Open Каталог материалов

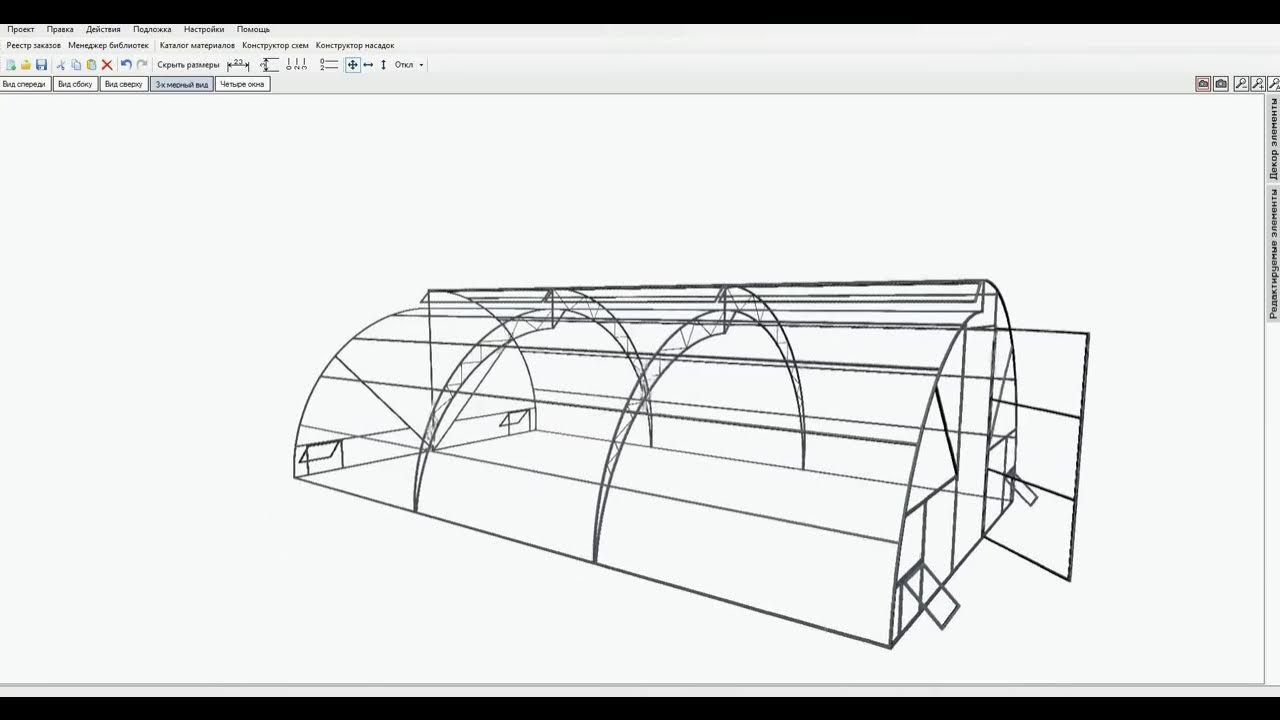(197, 45)
